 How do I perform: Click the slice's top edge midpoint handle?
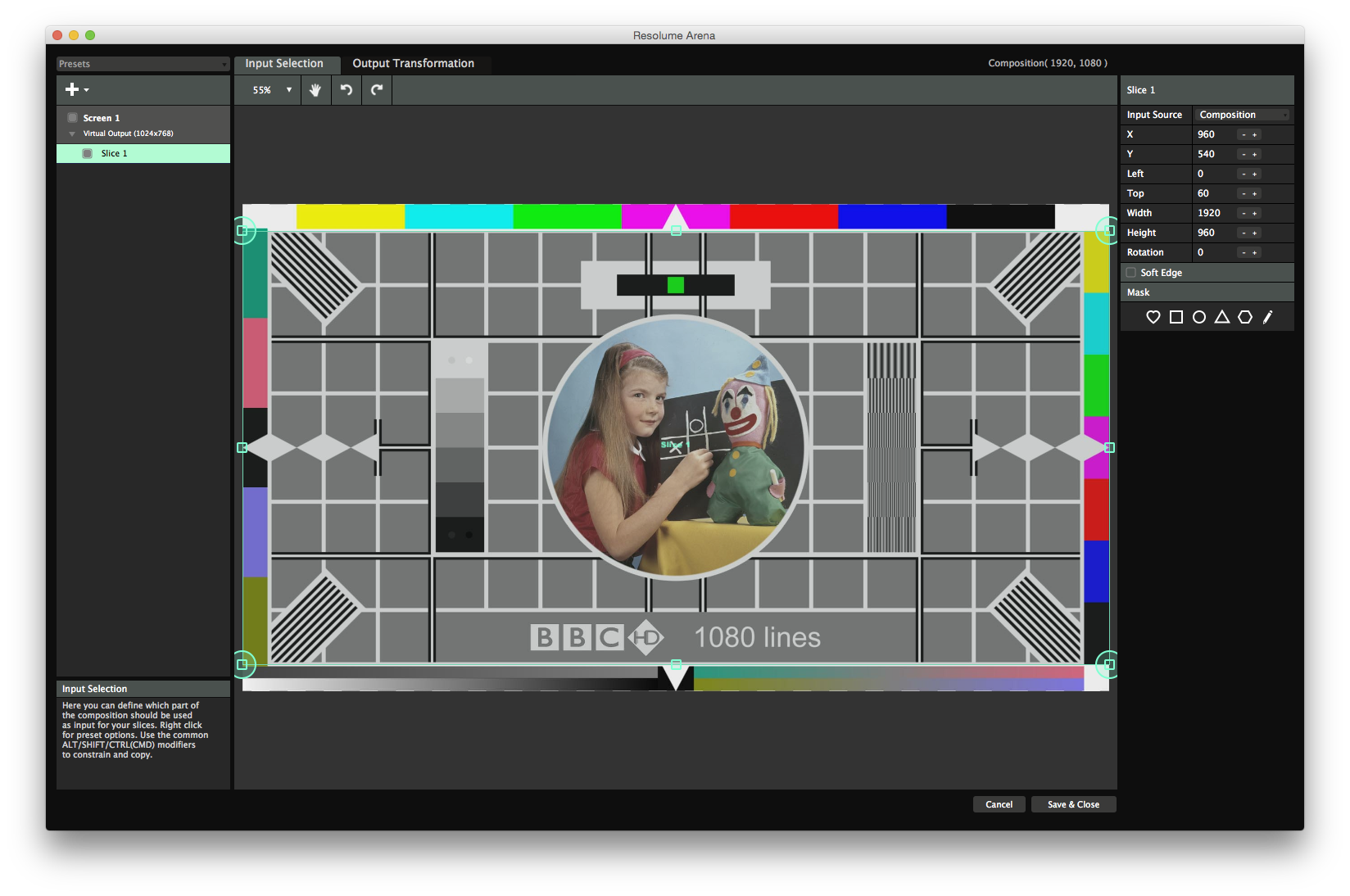(676, 231)
